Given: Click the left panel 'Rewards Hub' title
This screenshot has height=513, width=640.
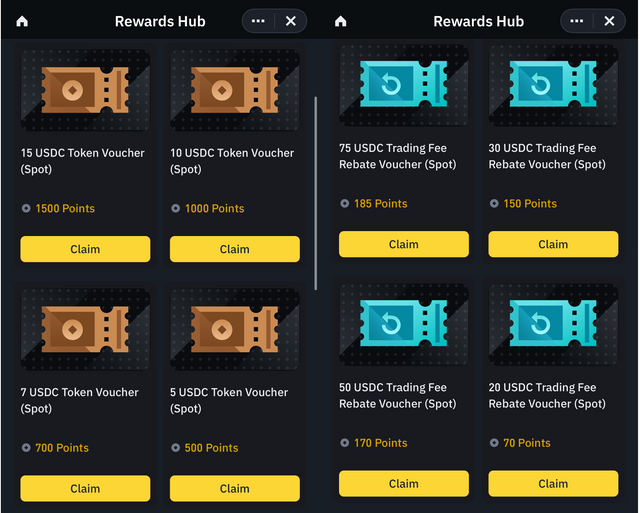Looking at the screenshot, I should 160,21.
